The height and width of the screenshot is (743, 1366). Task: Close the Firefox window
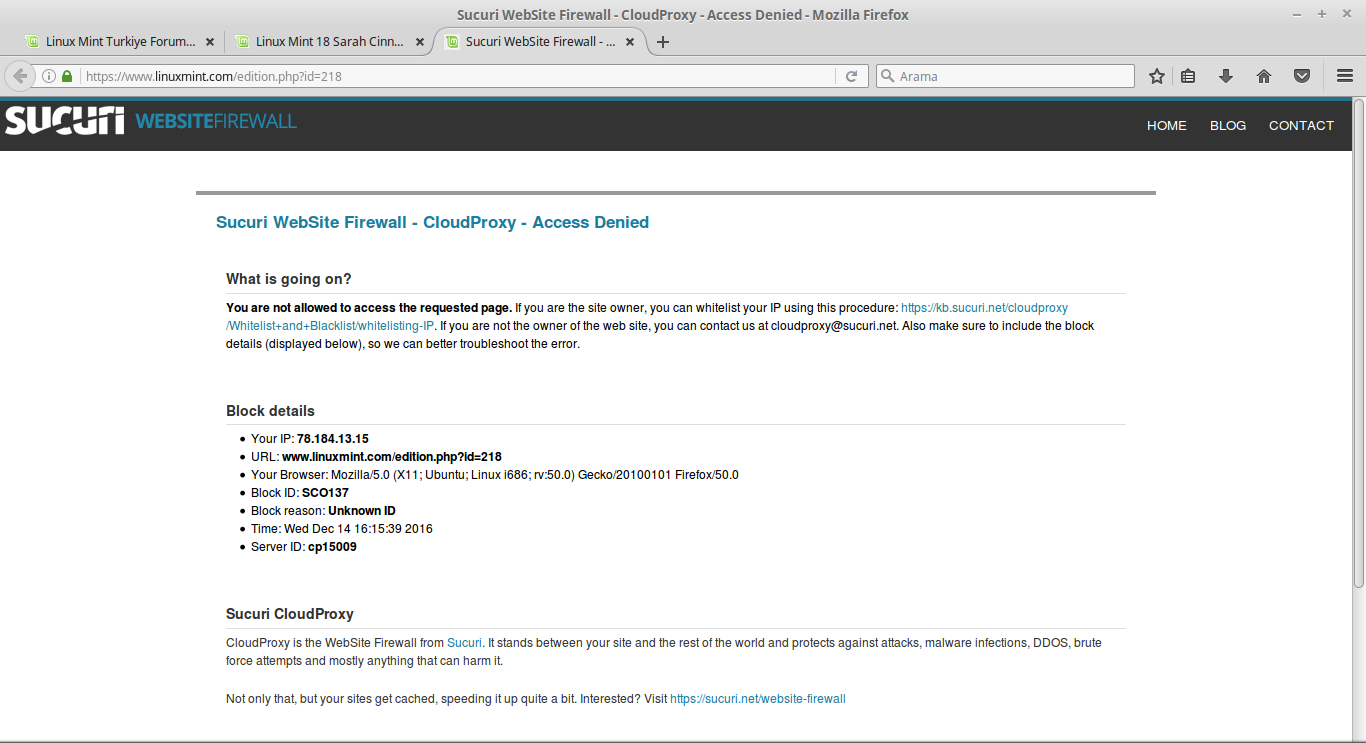pos(1345,14)
